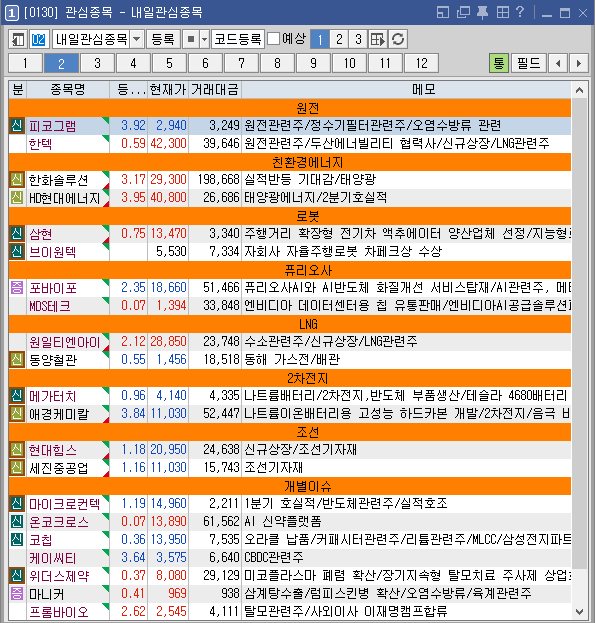The height and width of the screenshot is (623, 595).
Task: Click the 신 icon beside 마이크로컨텍
Action: pos(17,503)
